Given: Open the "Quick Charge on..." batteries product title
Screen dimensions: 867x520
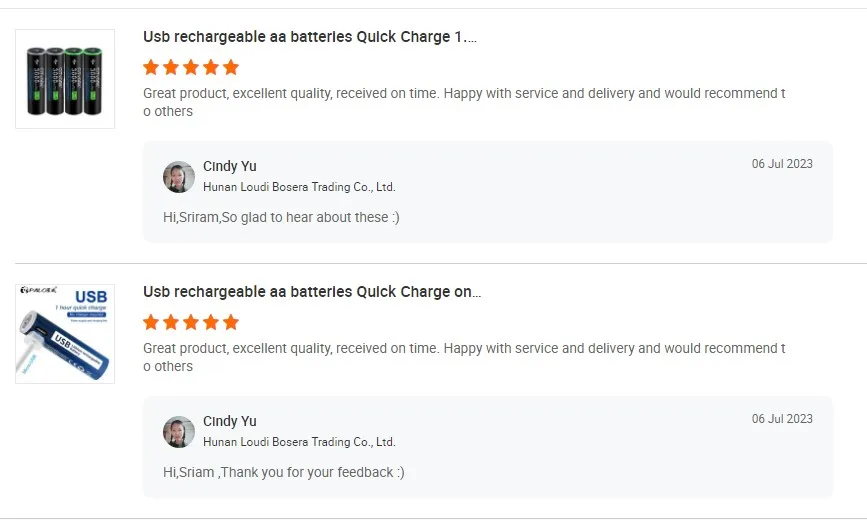Looking at the screenshot, I should point(312,292).
